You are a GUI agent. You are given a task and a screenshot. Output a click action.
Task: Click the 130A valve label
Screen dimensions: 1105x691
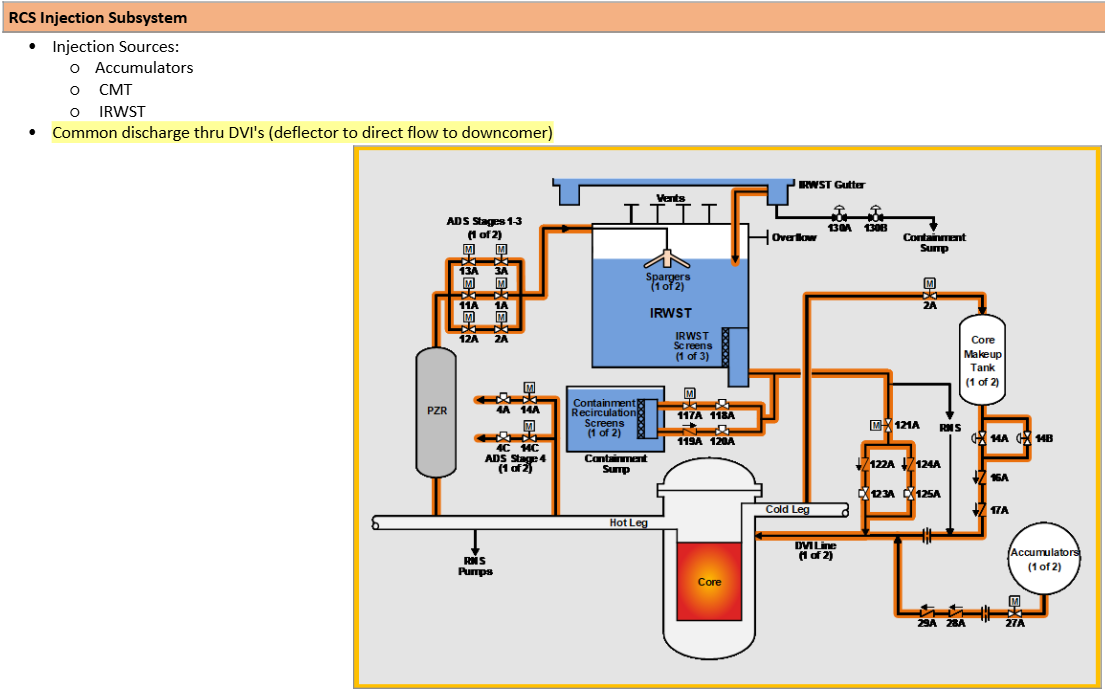pyautogui.click(x=839, y=228)
